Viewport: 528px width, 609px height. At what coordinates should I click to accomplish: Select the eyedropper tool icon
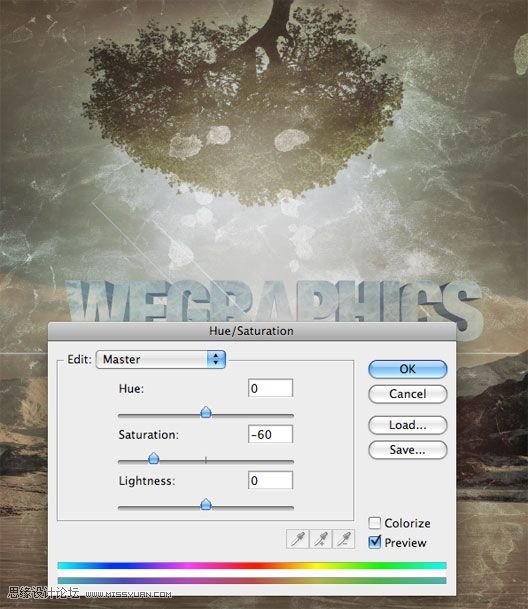pyautogui.click(x=298, y=539)
